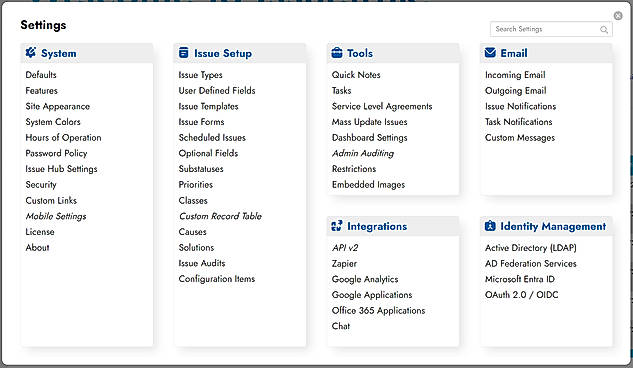Close the Settings dialog
Viewport: 633px width, 368px height.
coord(618,16)
